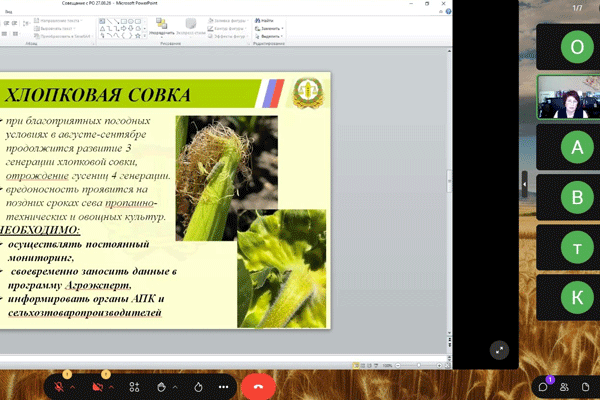Select participant tile T
This screenshot has height=400, width=600.
pyautogui.click(x=568, y=247)
